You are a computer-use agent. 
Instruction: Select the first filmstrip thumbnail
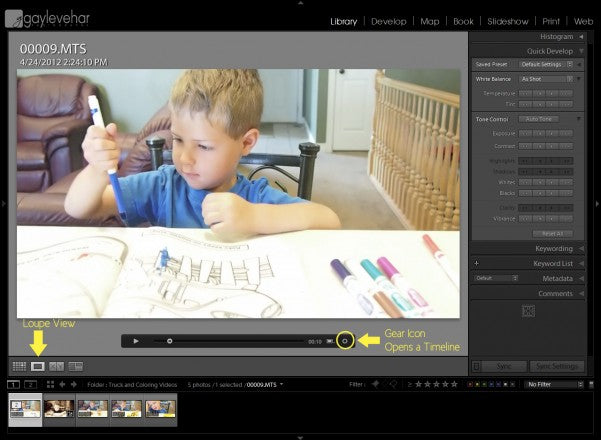pyautogui.click(x=26, y=408)
